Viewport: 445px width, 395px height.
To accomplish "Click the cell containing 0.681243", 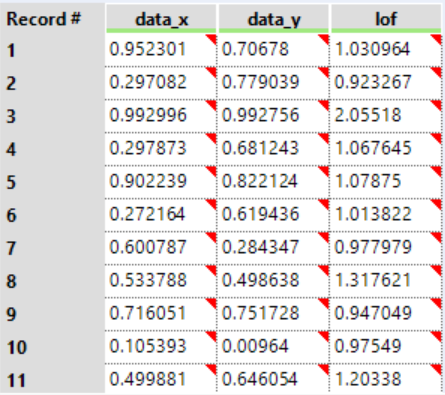I will click(273, 149).
